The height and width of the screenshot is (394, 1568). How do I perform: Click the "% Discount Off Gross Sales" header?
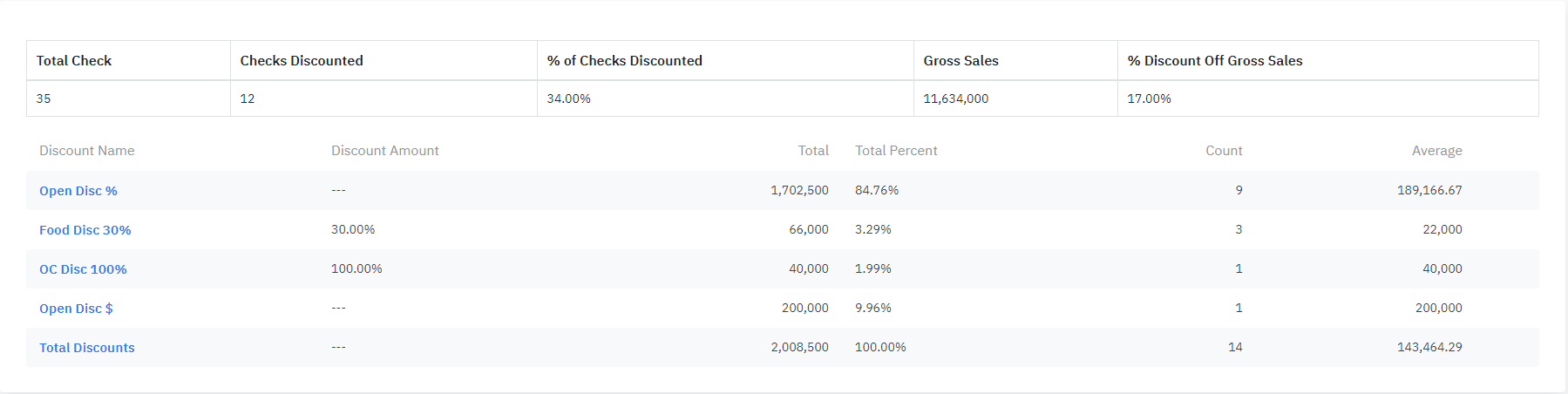[x=1214, y=61]
